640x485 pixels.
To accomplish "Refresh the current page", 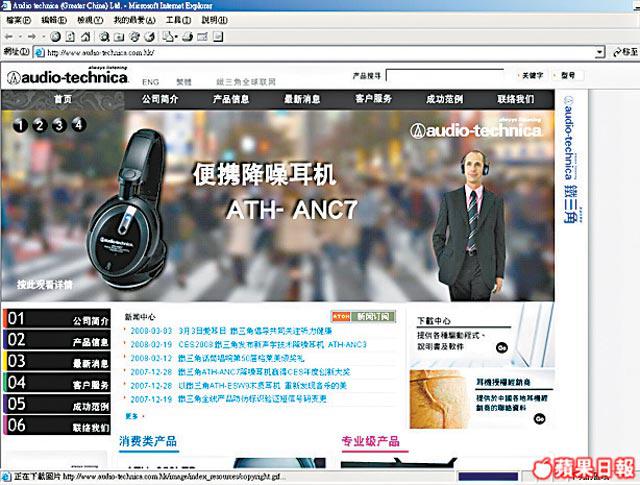I will pos(70,37).
